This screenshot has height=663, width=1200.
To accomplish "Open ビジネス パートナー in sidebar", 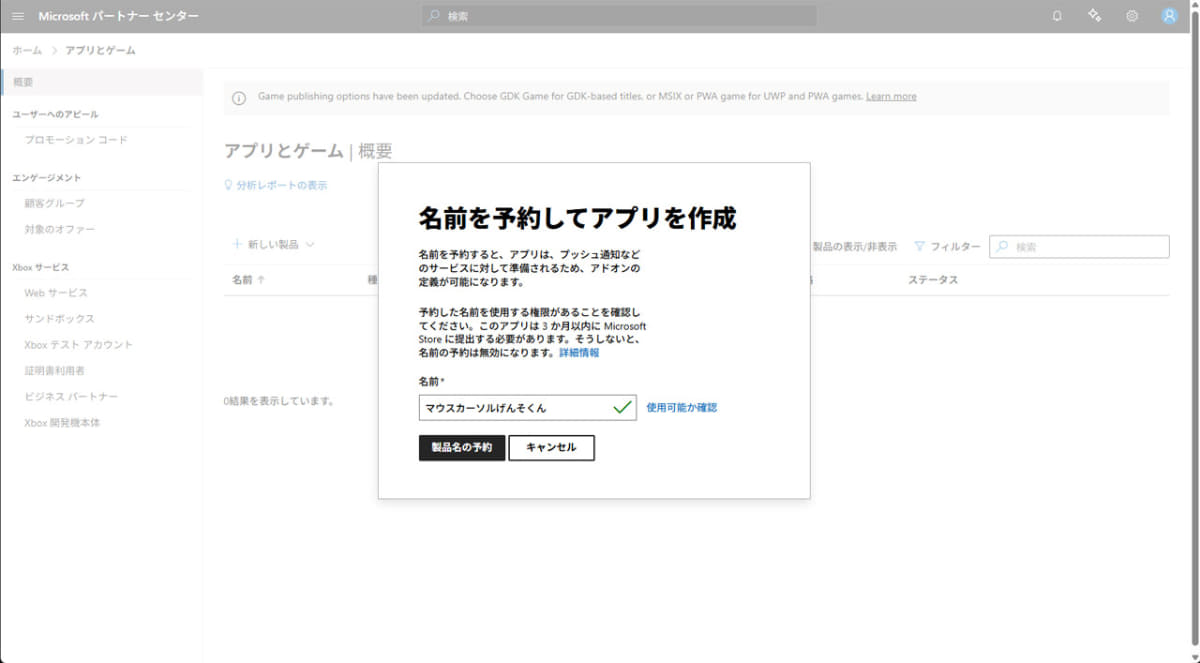I will tap(71, 396).
